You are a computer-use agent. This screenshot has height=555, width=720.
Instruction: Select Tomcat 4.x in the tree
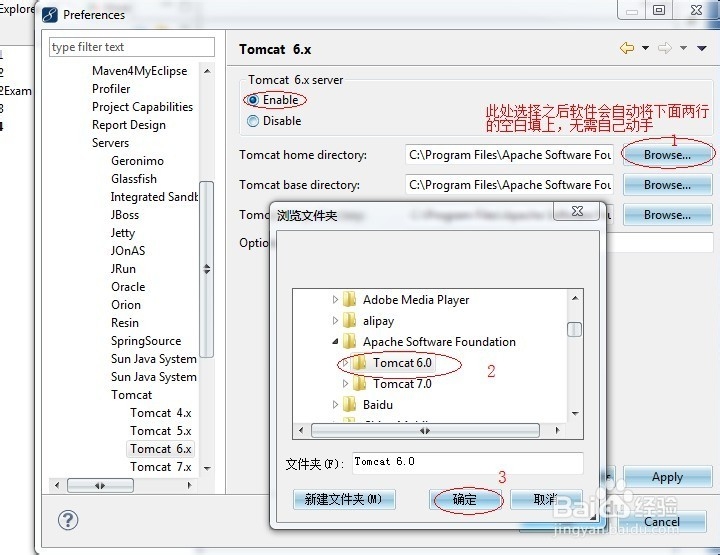160,413
